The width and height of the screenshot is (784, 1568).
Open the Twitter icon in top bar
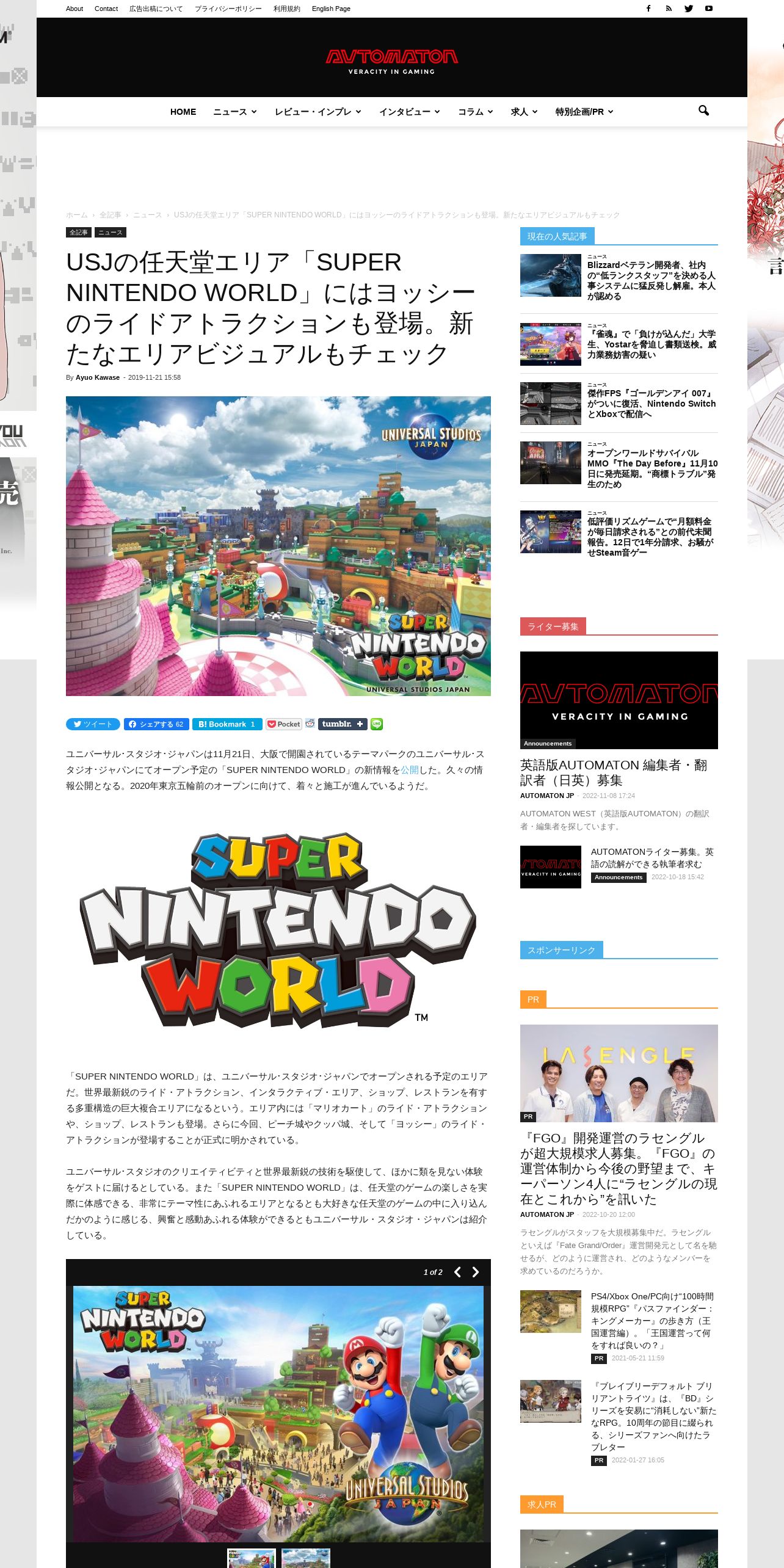click(689, 9)
